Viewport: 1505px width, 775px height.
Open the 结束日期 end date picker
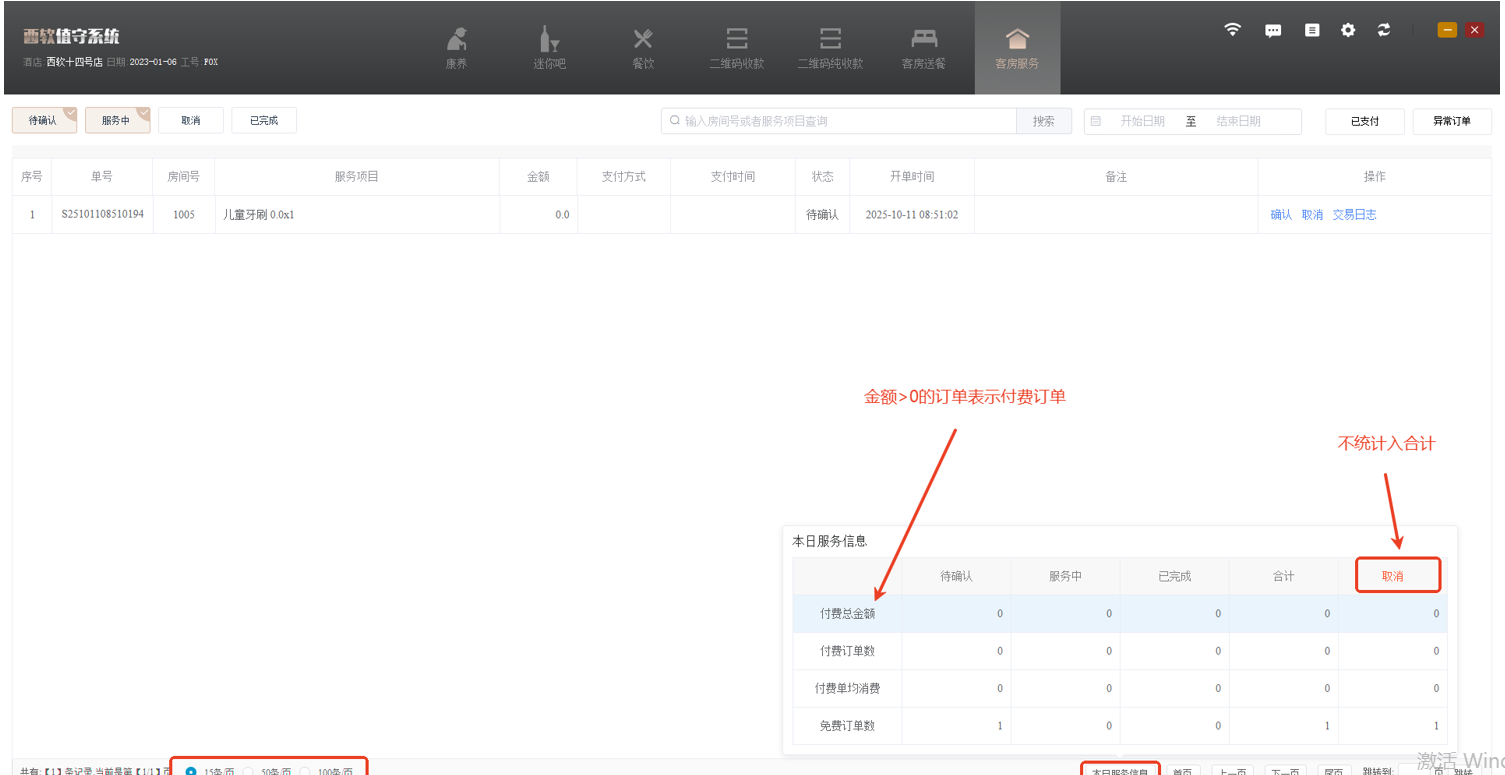pos(1238,121)
